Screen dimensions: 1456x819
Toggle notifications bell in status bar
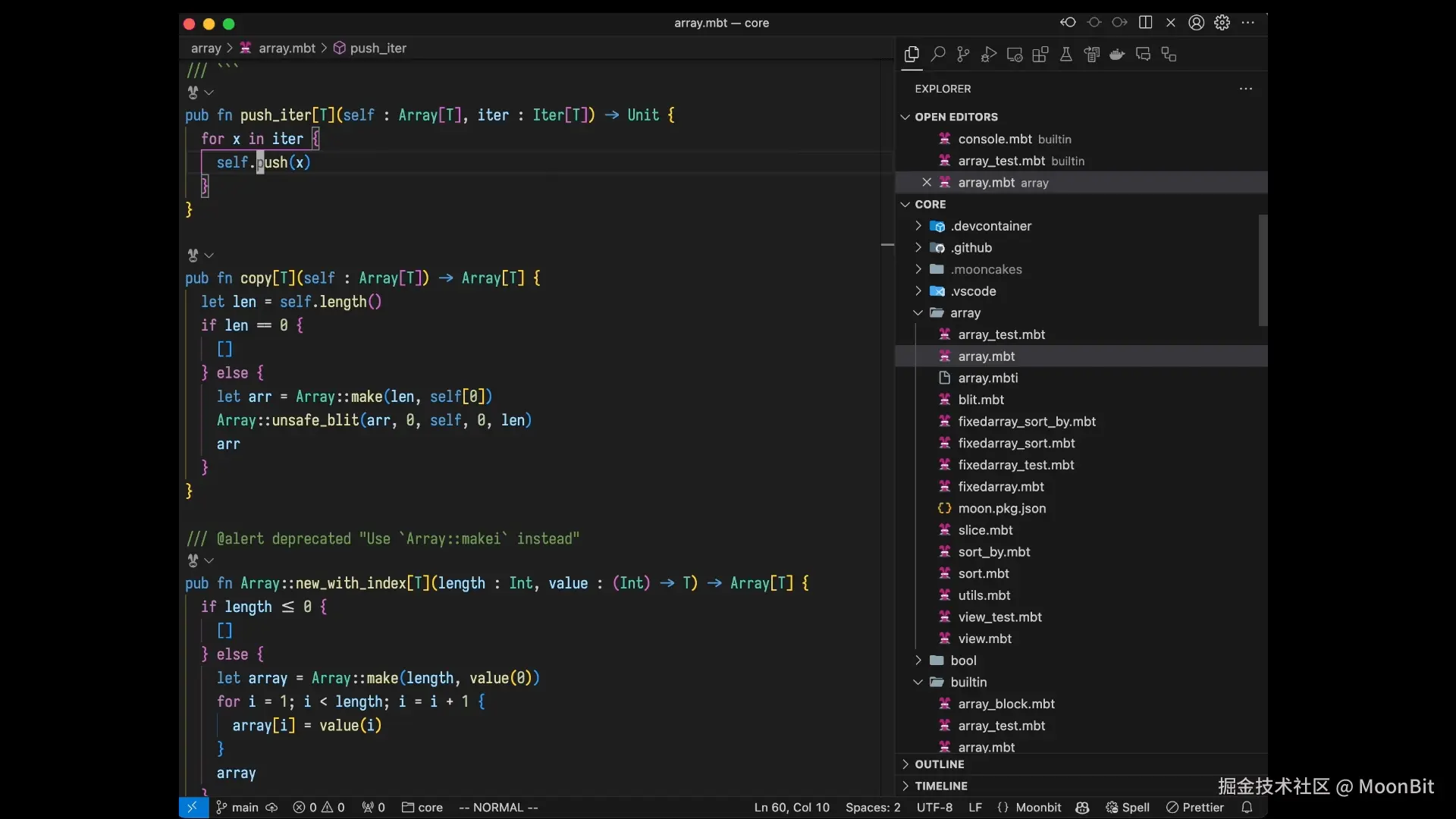[x=1247, y=808]
